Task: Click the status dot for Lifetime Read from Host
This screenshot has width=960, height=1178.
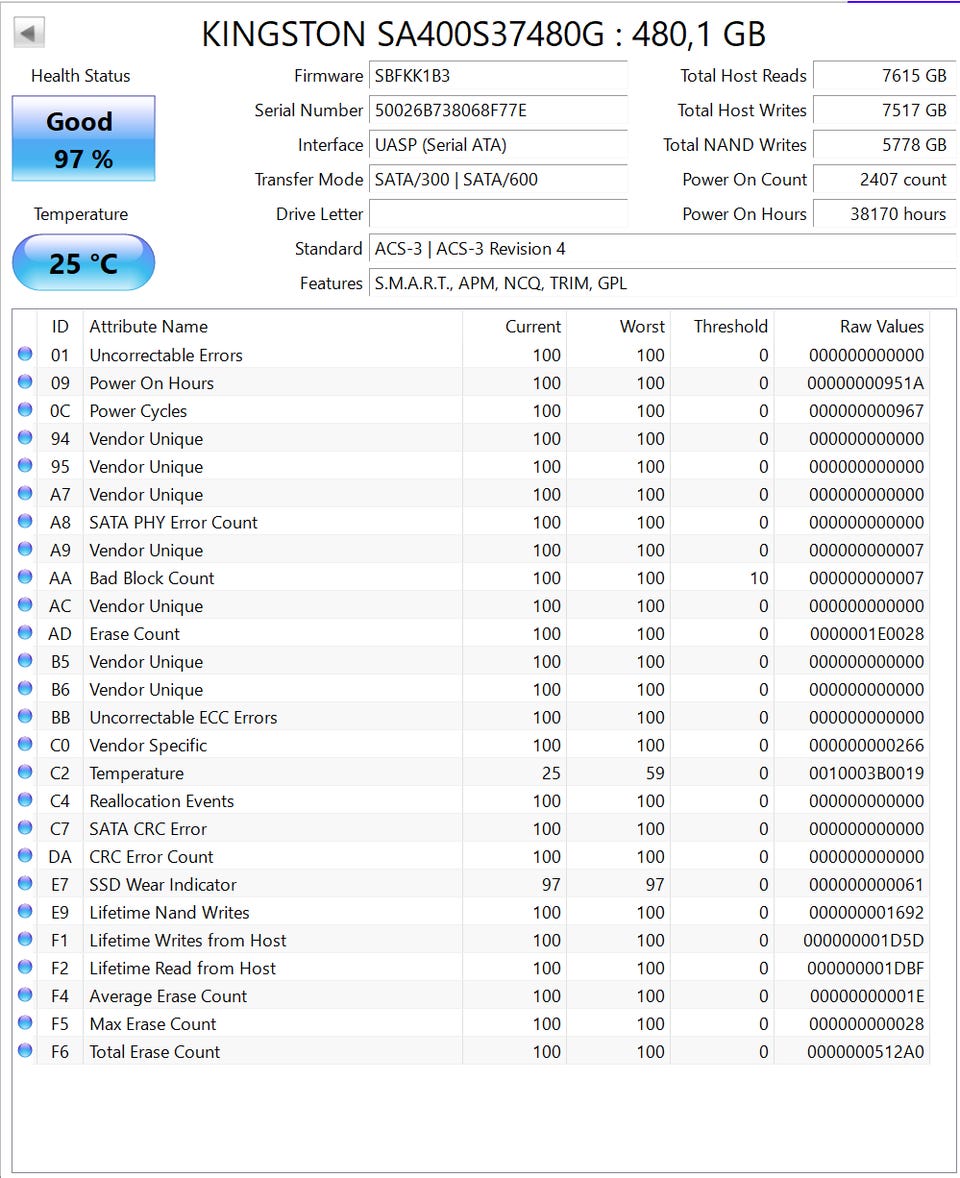Action: tap(25, 966)
